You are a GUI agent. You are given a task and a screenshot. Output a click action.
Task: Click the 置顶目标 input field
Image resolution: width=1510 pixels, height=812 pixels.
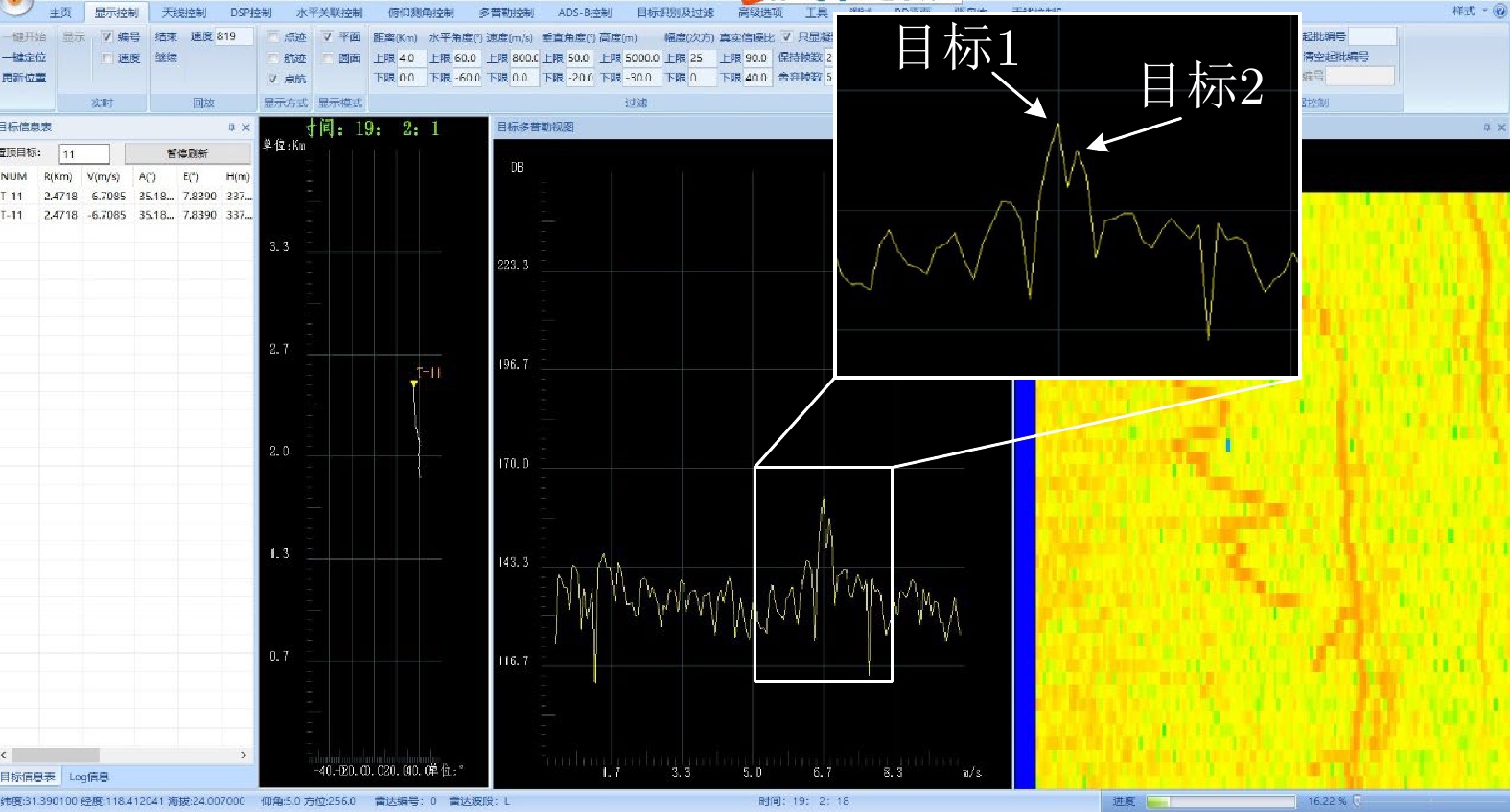click(84, 153)
